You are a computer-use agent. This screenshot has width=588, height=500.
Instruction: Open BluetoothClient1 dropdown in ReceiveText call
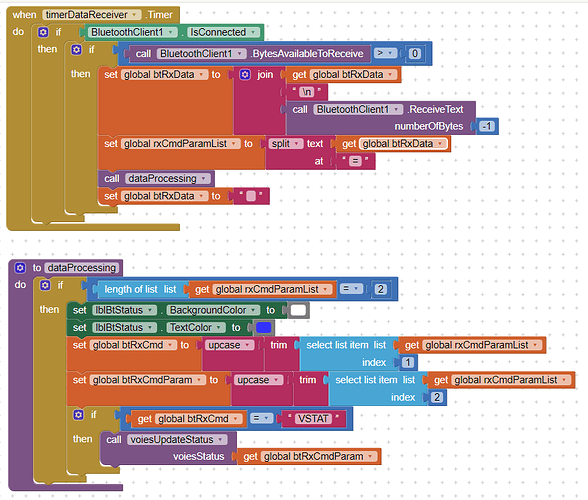pos(396,110)
